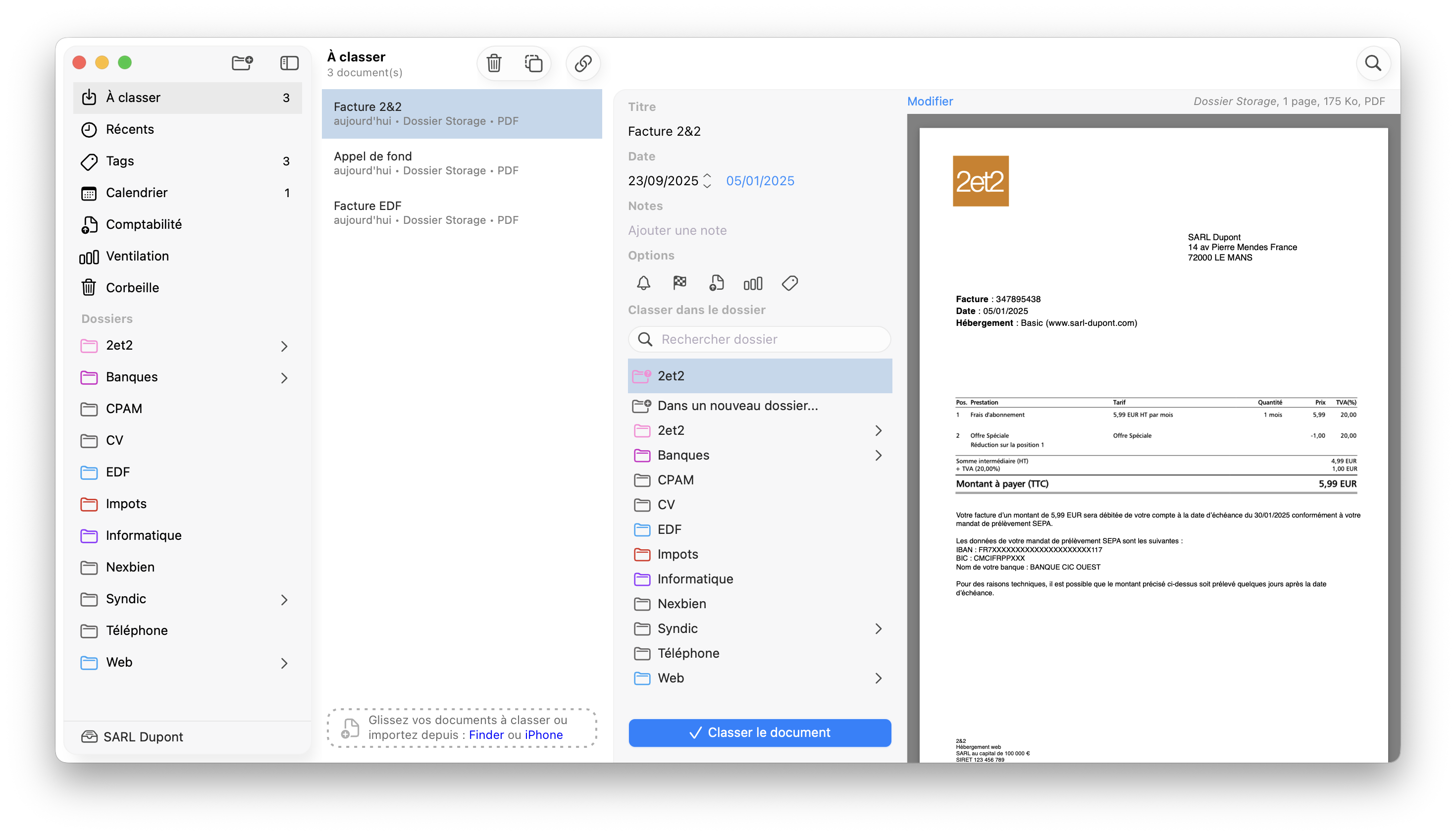Click the link icon in the toolbar
Image resolution: width=1456 pixels, height=836 pixels.
tap(583, 63)
